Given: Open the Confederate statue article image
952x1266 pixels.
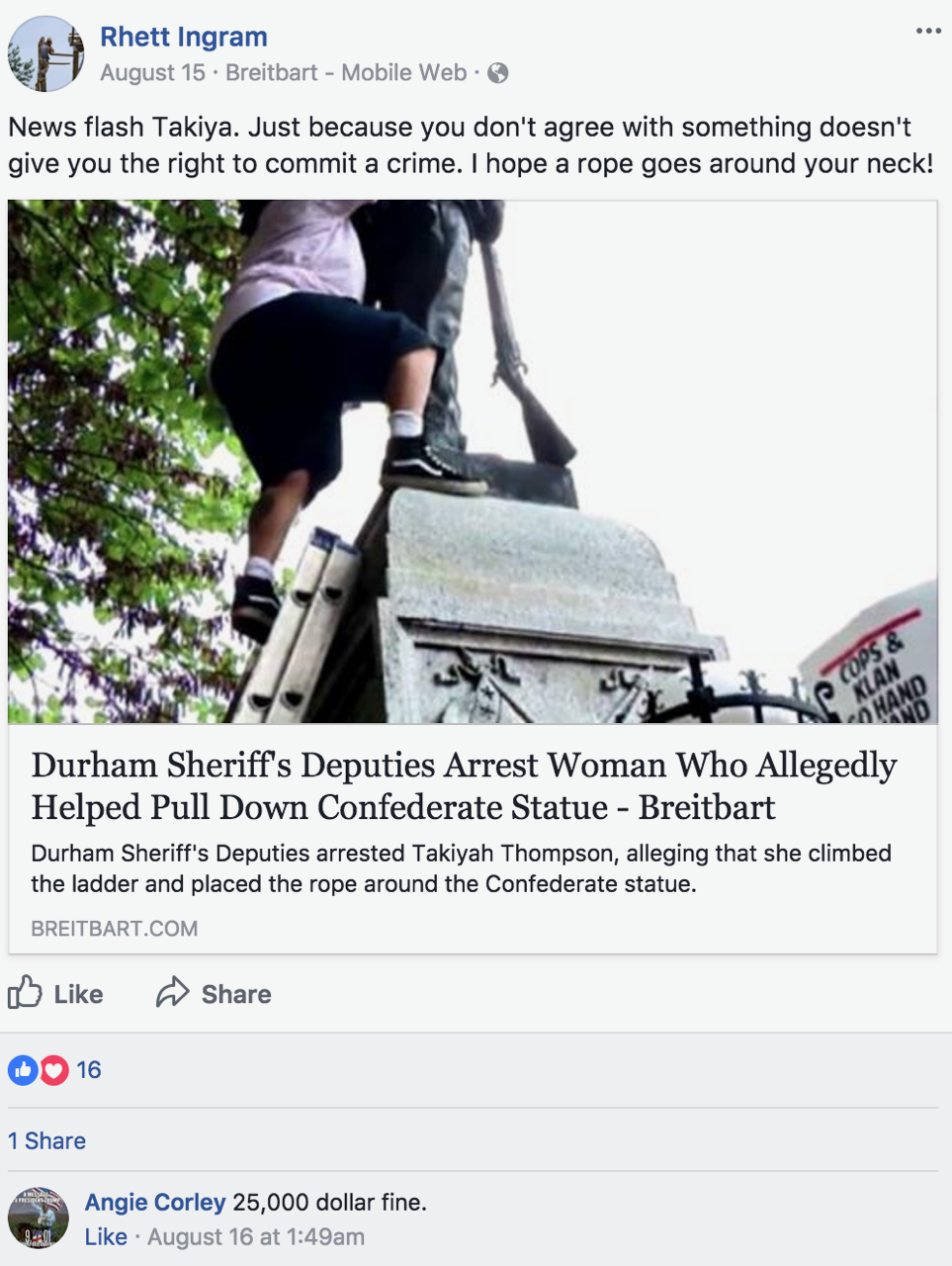Looking at the screenshot, I should click(x=473, y=462).
